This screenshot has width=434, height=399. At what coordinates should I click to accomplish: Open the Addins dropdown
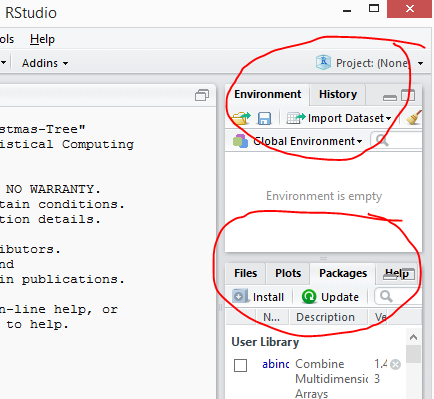[45, 63]
